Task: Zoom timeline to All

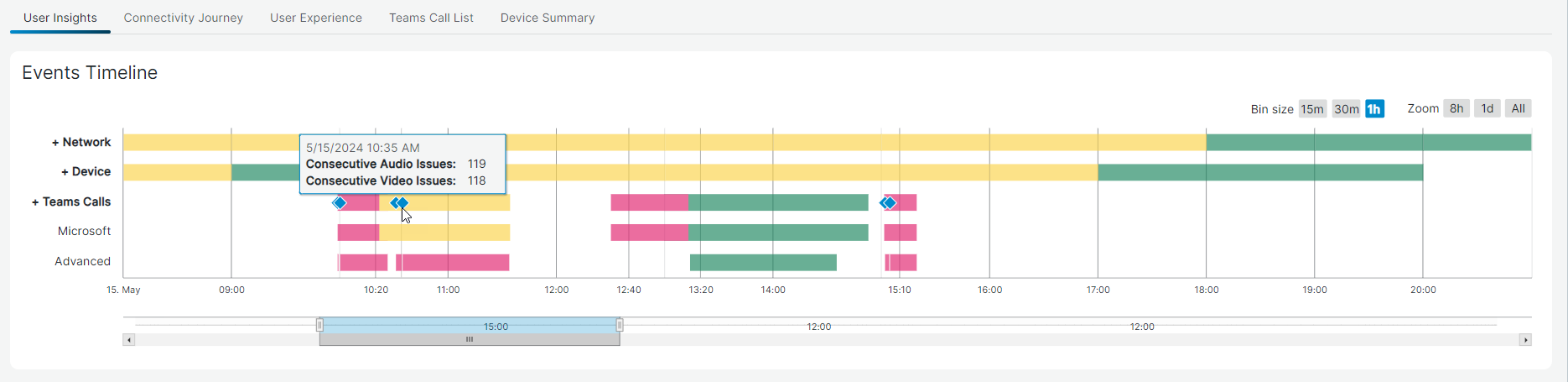Action: point(1518,109)
